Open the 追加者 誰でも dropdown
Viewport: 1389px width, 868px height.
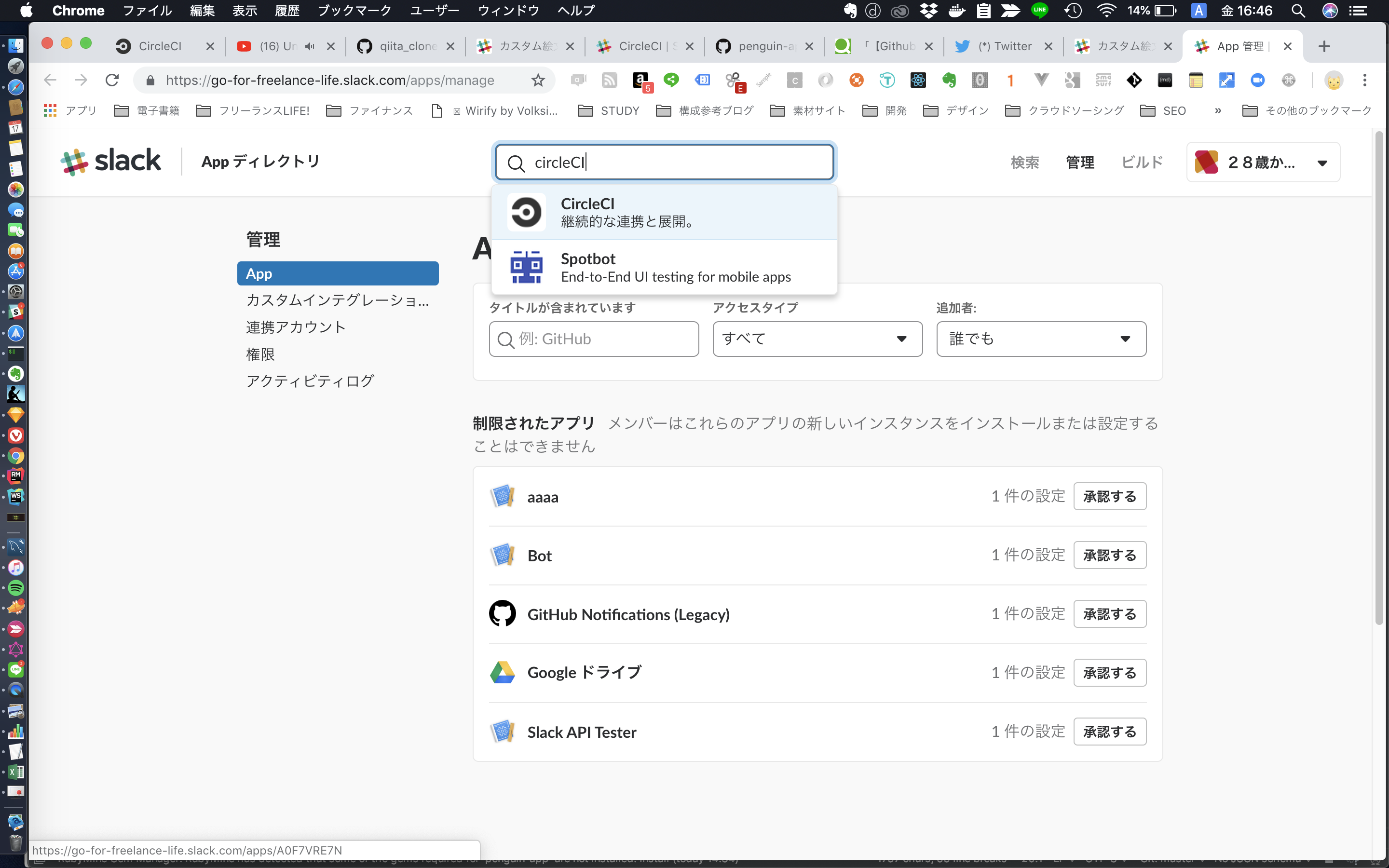(x=1041, y=339)
